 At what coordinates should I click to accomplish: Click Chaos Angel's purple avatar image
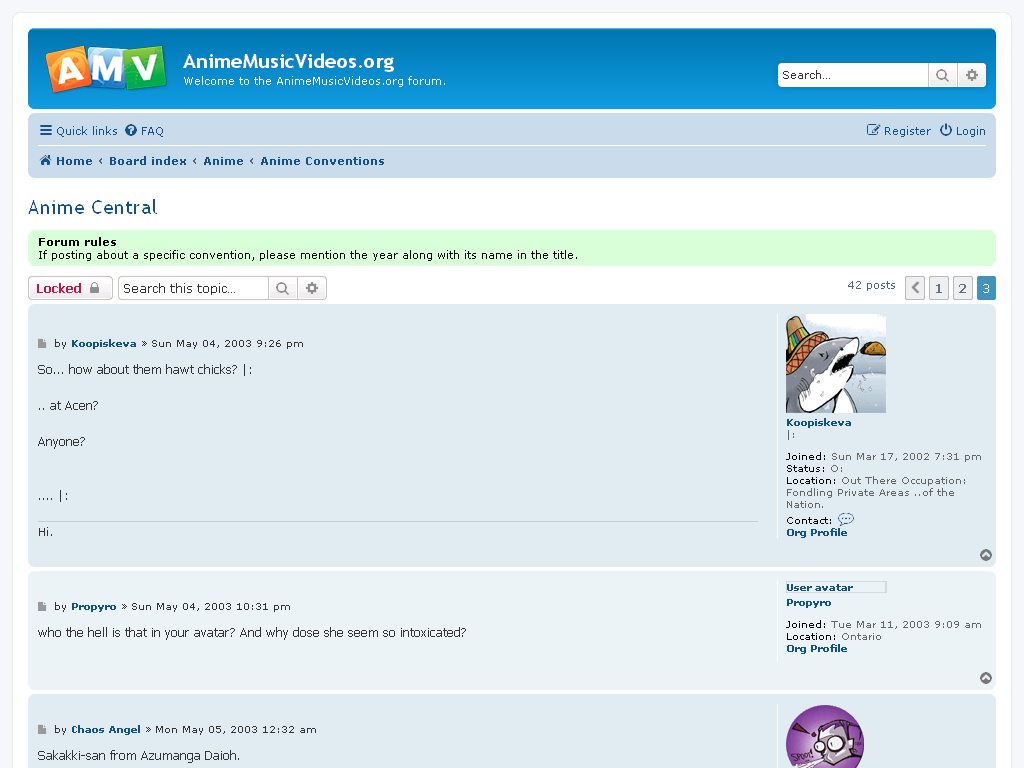tap(825, 737)
